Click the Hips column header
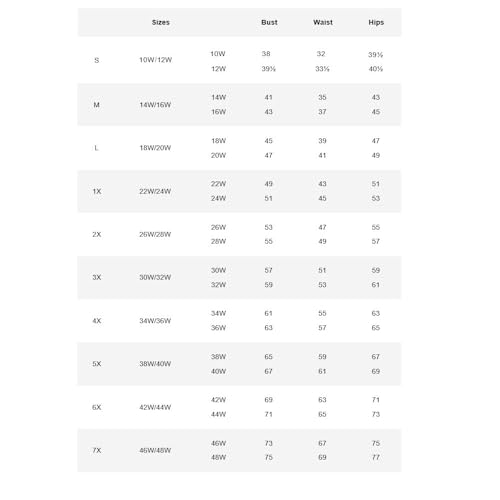This screenshot has height=500, width=500. click(376, 22)
